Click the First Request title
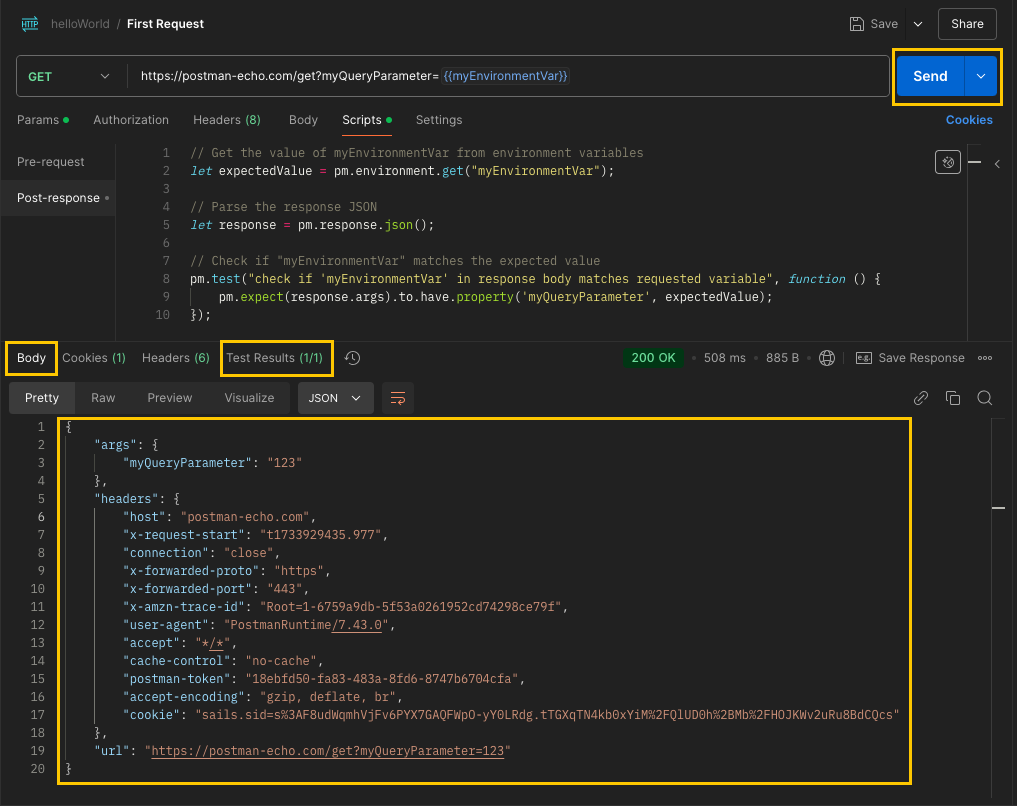This screenshot has width=1017, height=806. click(x=165, y=24)
